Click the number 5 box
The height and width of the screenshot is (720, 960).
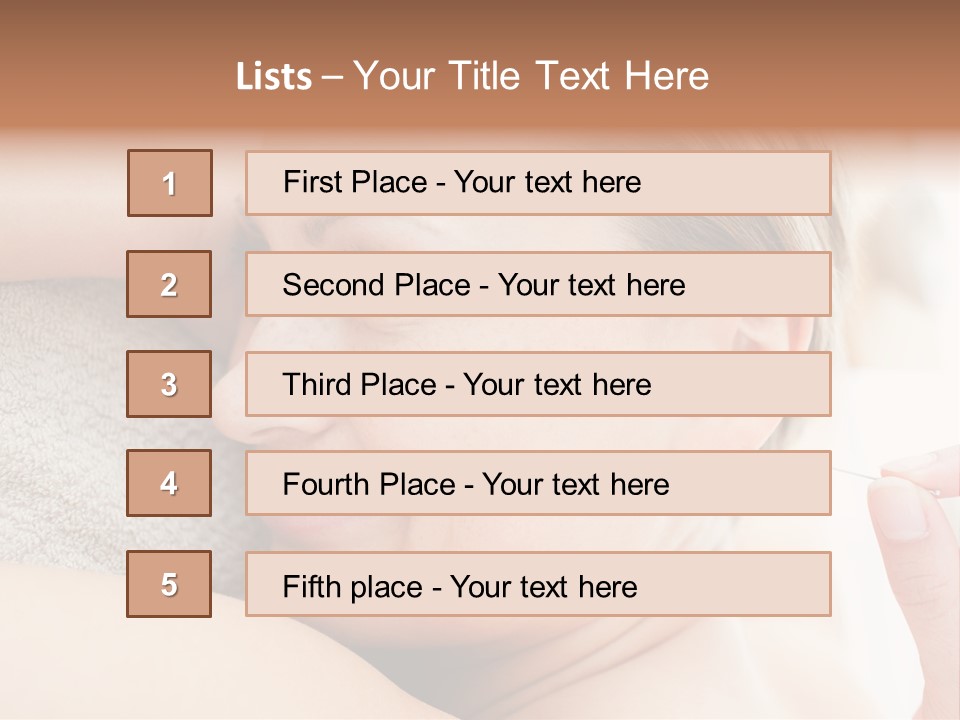click(169, 584)
